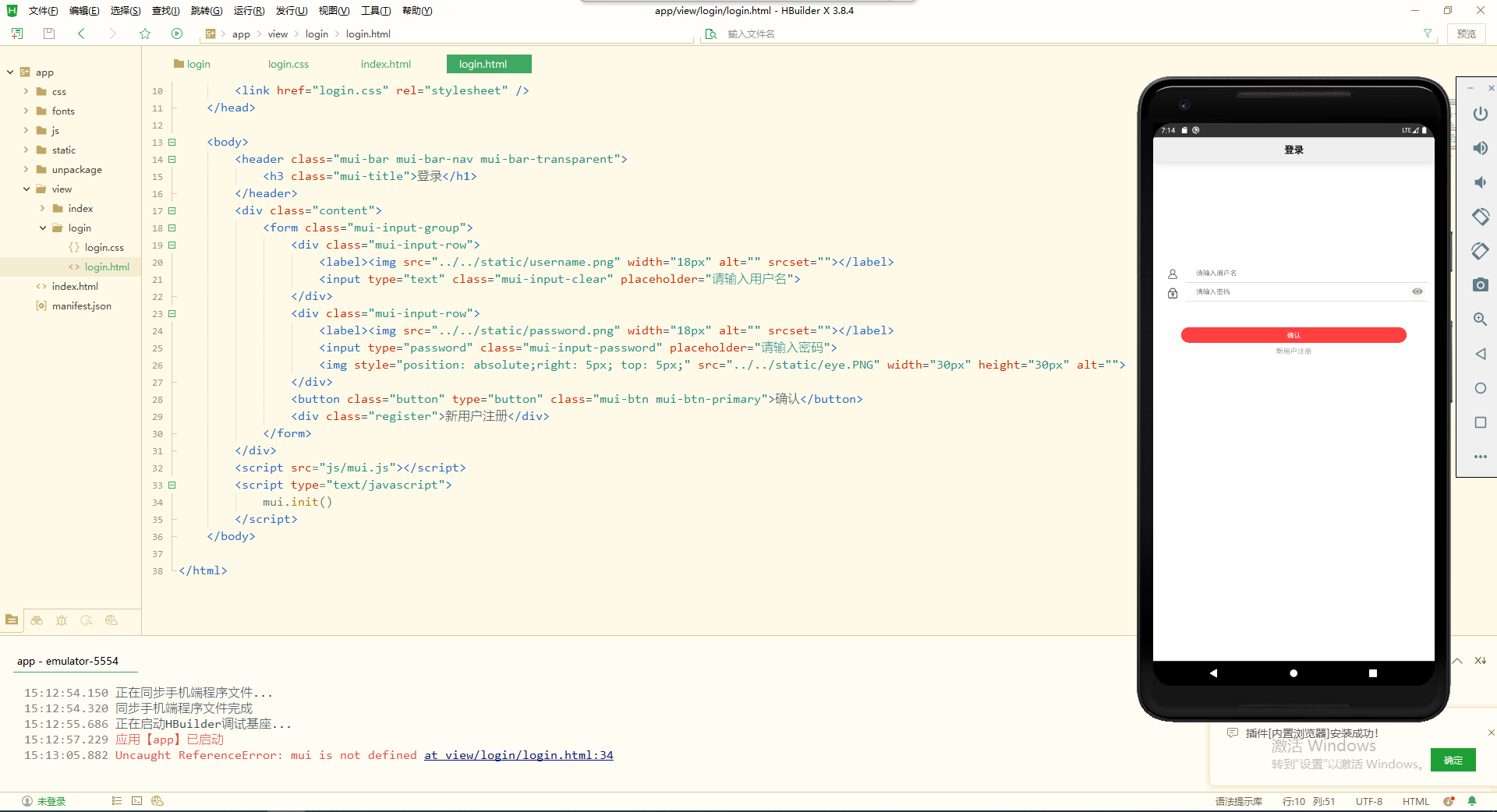
Task: Open the bug debug icon in bottom panel
Action: point(62,620)
